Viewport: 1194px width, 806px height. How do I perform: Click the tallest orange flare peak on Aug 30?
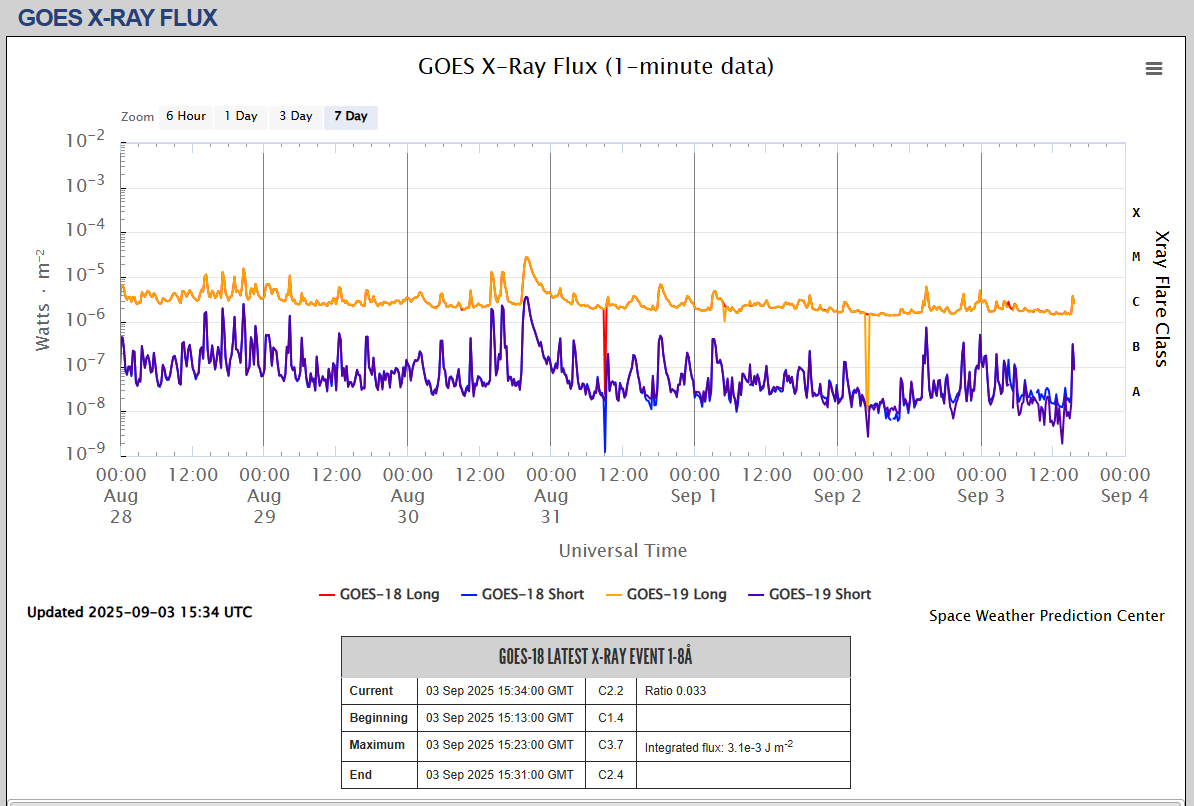point(526,258)
